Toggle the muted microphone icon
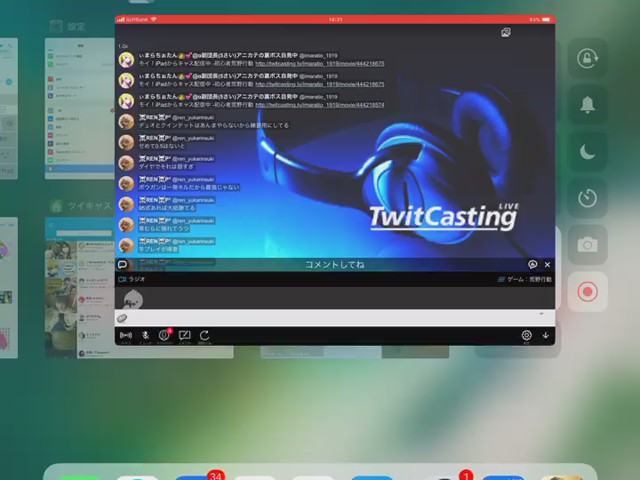 145,336
